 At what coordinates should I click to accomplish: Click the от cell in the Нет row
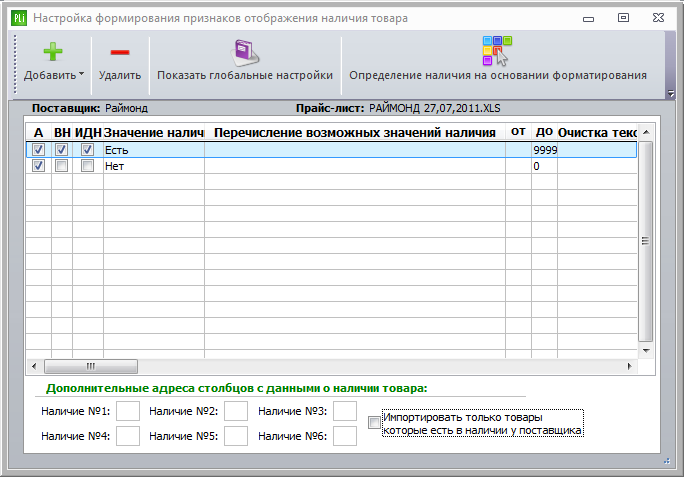518,166
